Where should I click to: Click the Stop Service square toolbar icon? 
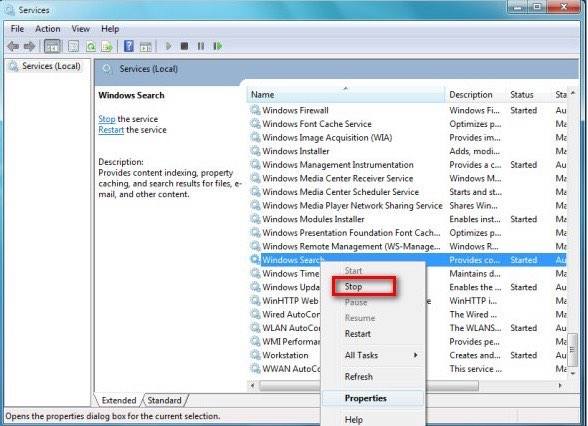click(184, 46)
